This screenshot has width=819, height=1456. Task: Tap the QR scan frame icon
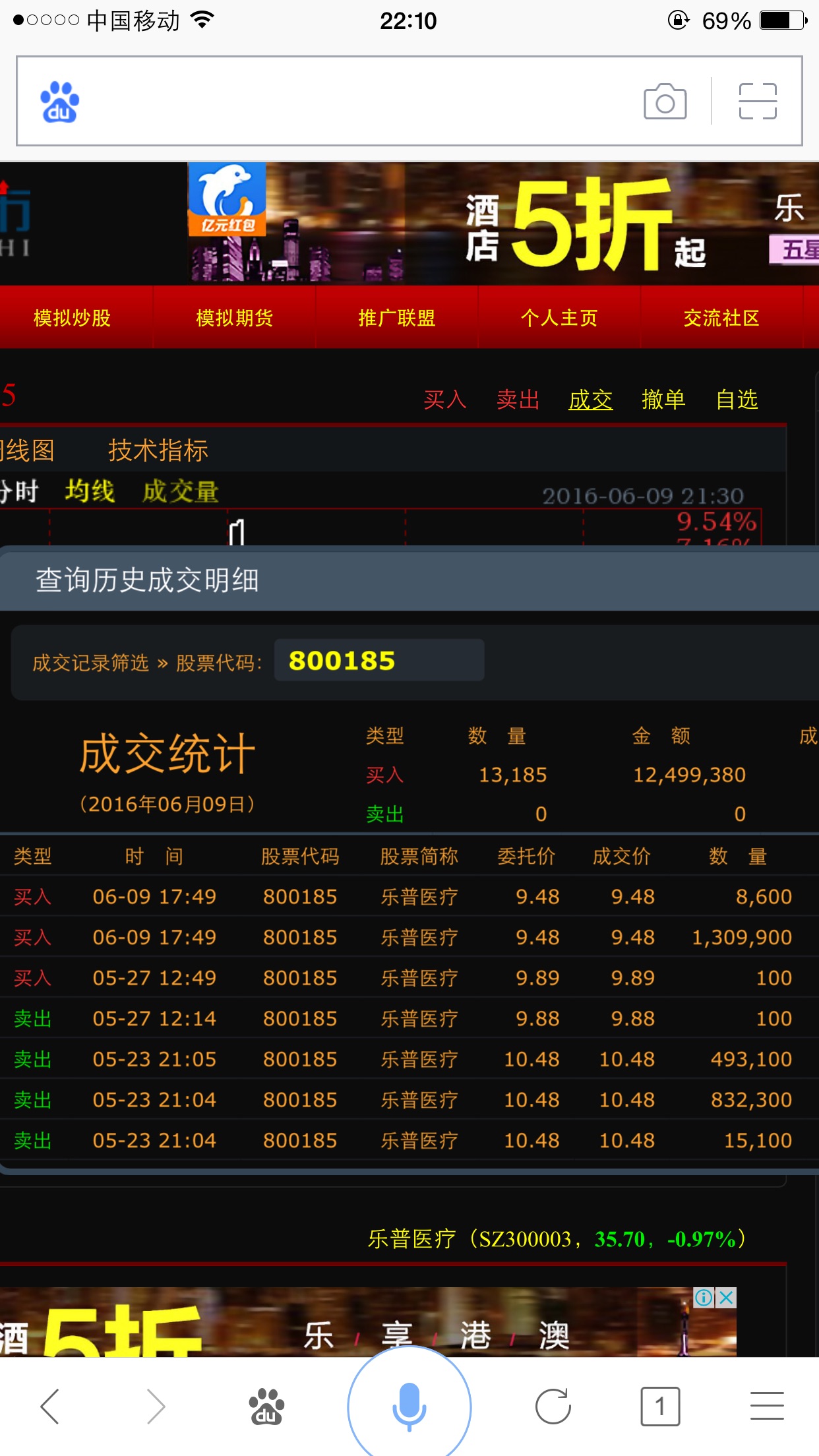(x=757, y=102)
